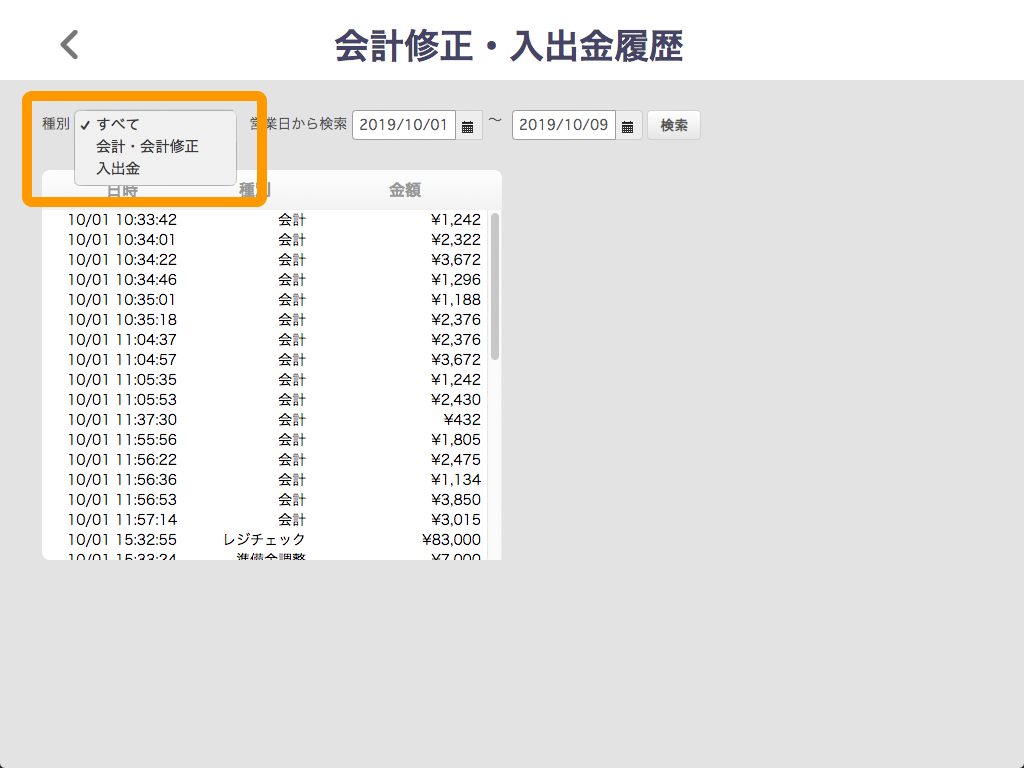Image resolution: width=1024 pixels, height=768 pixels.
Task: Choose 会計・会計修正 from dropdown list
Action: coord(155,146)
